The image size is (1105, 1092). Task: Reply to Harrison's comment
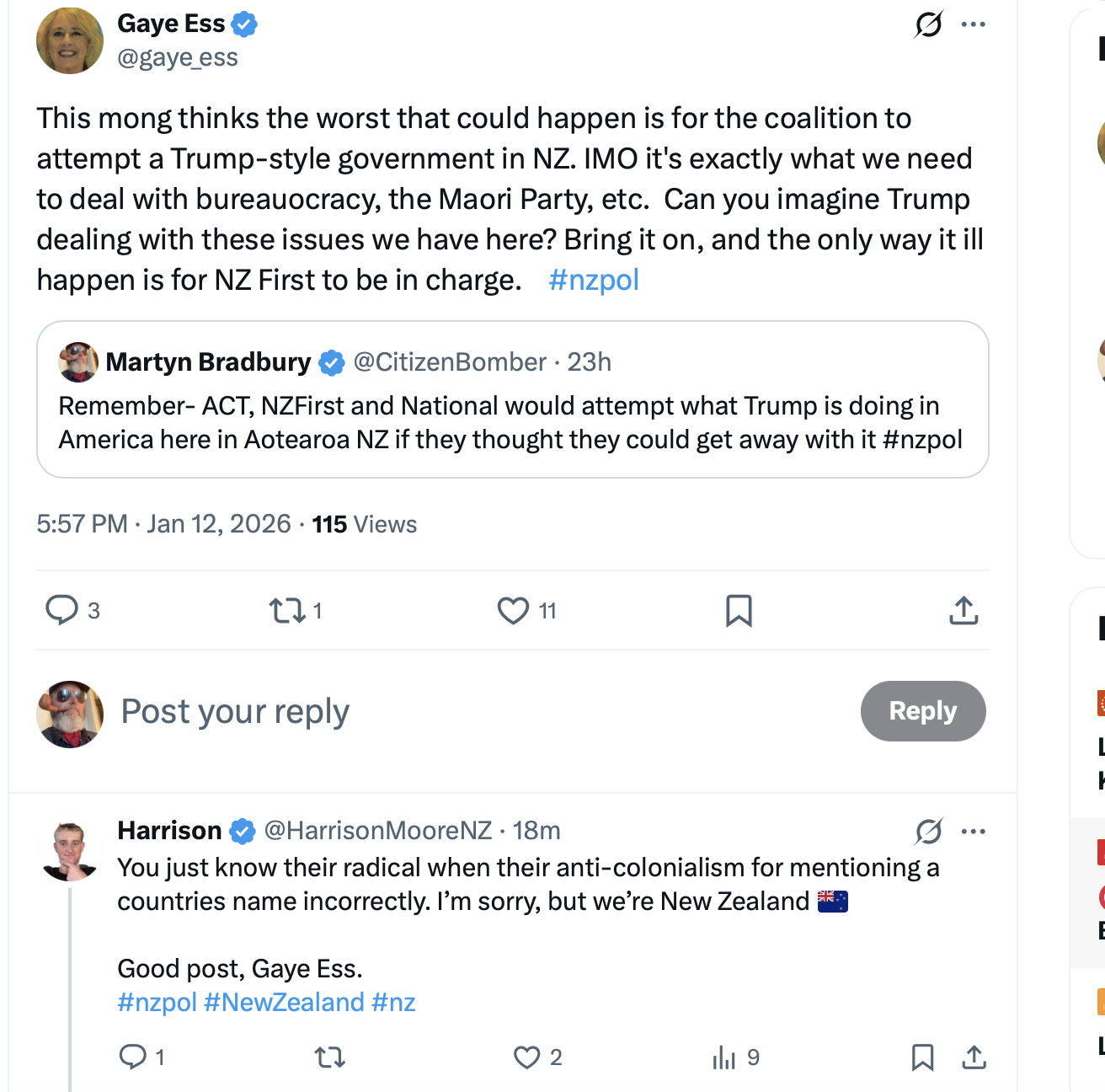pos(133,1057)
